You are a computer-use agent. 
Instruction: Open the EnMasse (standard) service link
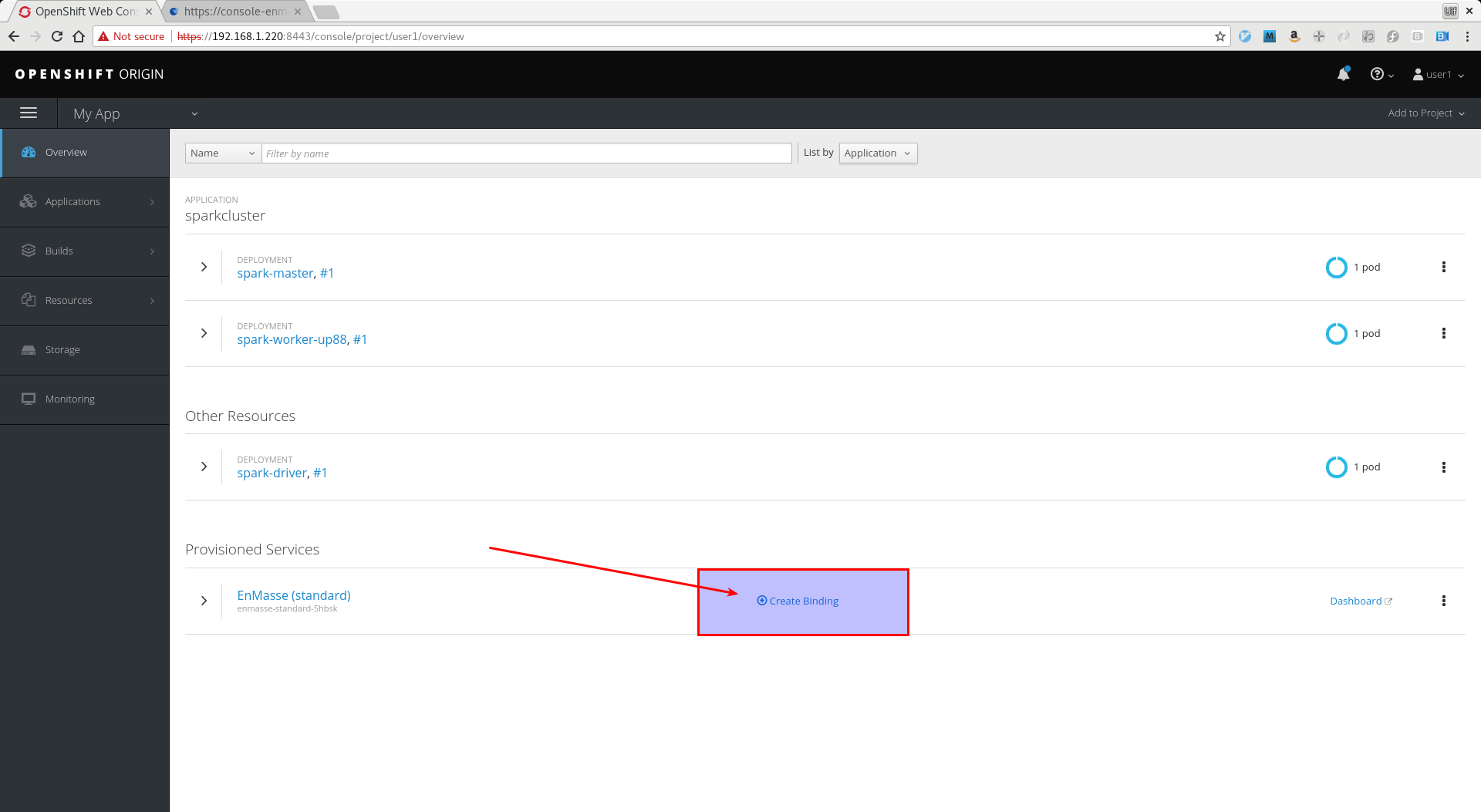coord(294,595)
